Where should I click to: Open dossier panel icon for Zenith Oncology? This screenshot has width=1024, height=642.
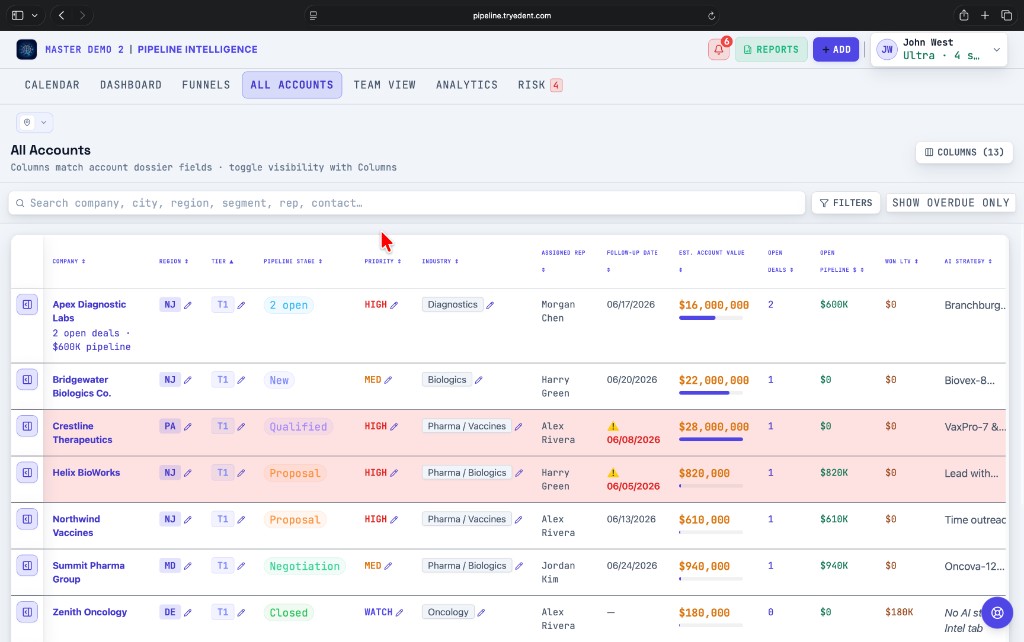pos(27,612)
